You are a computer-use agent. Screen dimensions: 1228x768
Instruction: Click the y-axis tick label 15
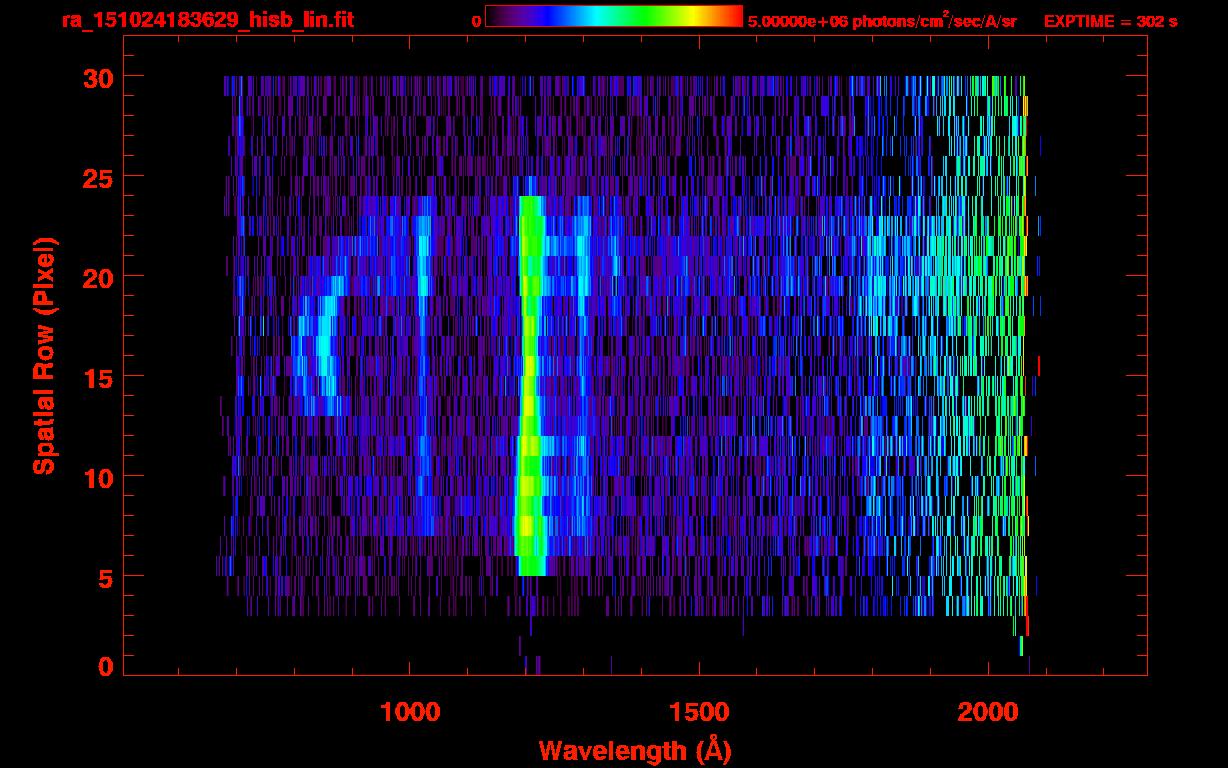click(x=98, y=377)
